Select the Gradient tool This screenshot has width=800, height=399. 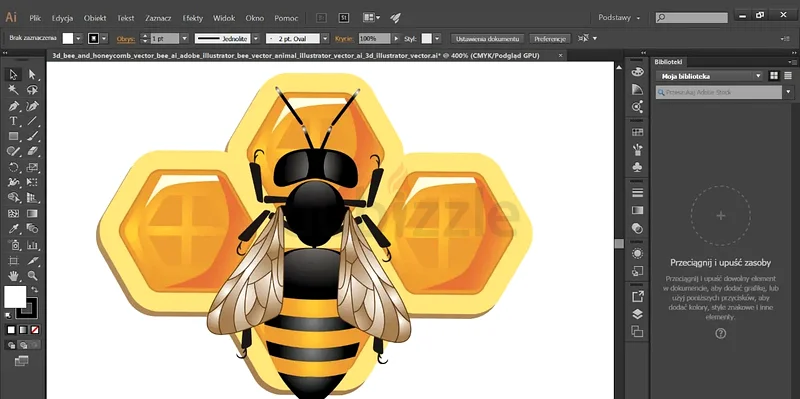[x=32, y=213]
